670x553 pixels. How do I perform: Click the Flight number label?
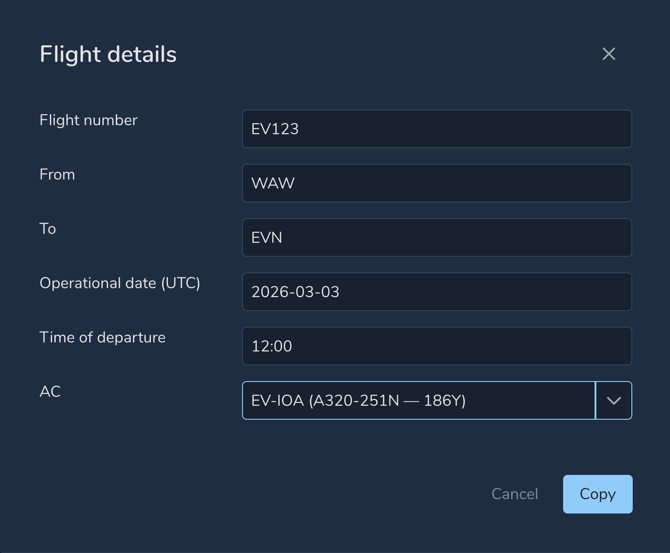(x=88, y=120)
